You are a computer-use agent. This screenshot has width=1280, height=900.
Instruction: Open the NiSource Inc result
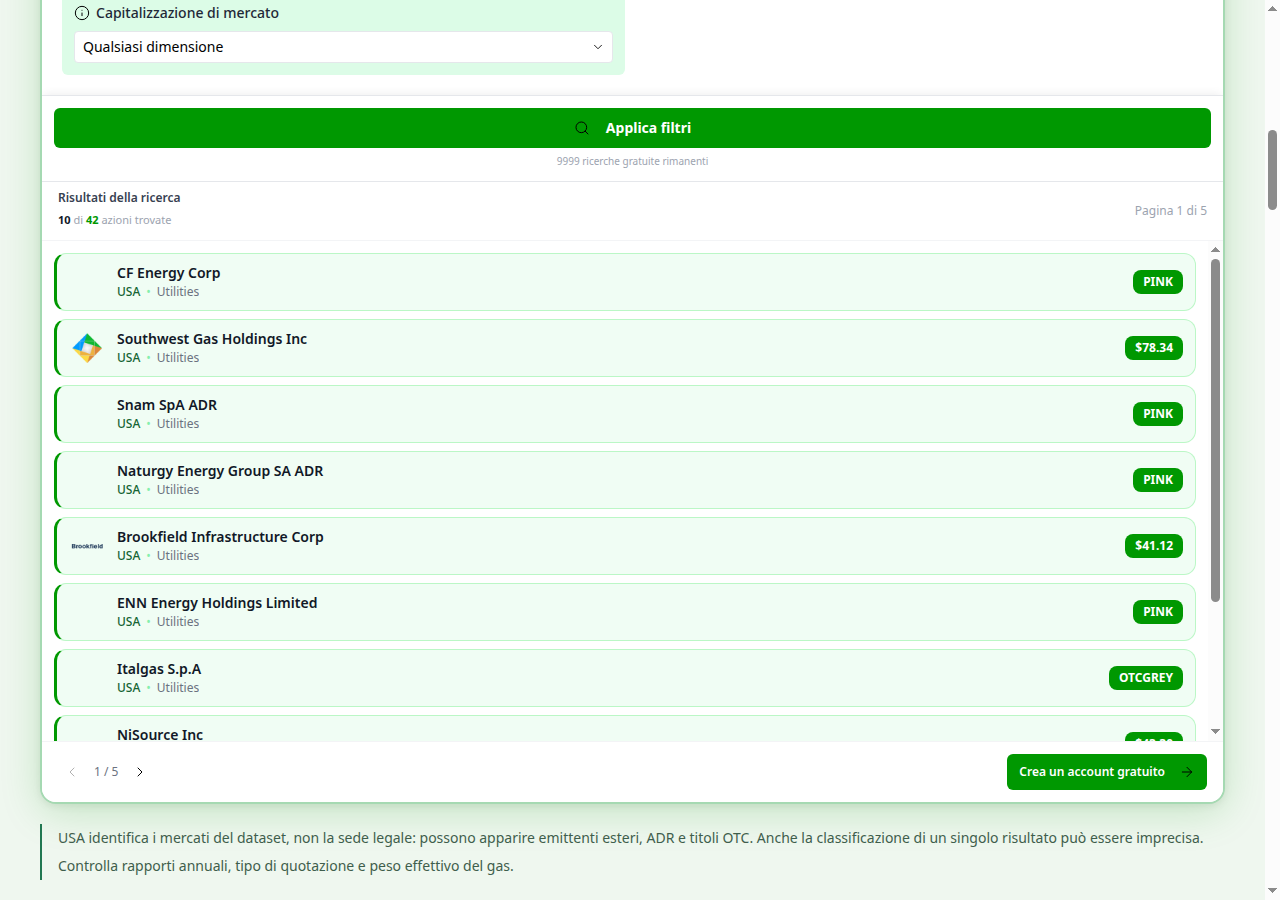tap(625, 729)
